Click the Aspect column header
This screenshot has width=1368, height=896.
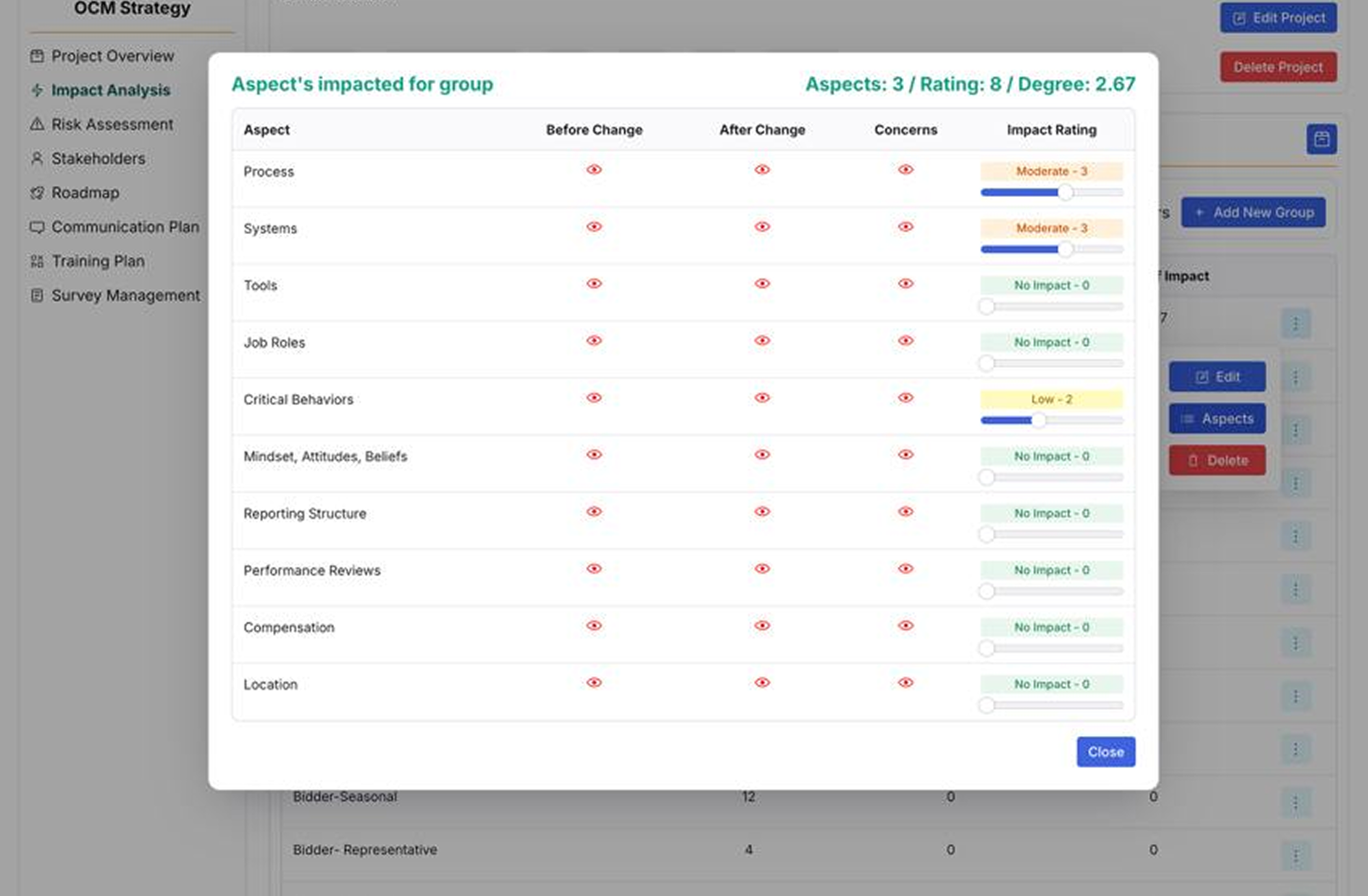[x=267, y=130]
